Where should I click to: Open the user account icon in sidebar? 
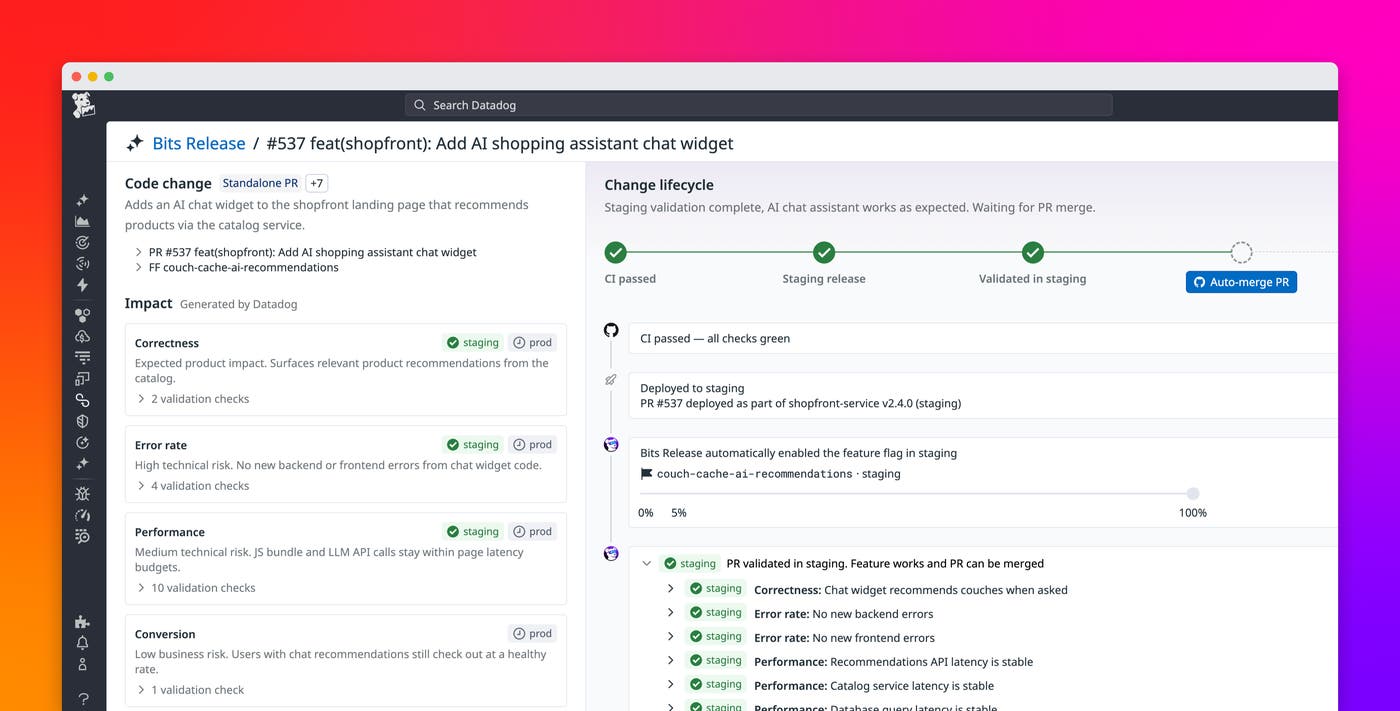click(83, 664)
